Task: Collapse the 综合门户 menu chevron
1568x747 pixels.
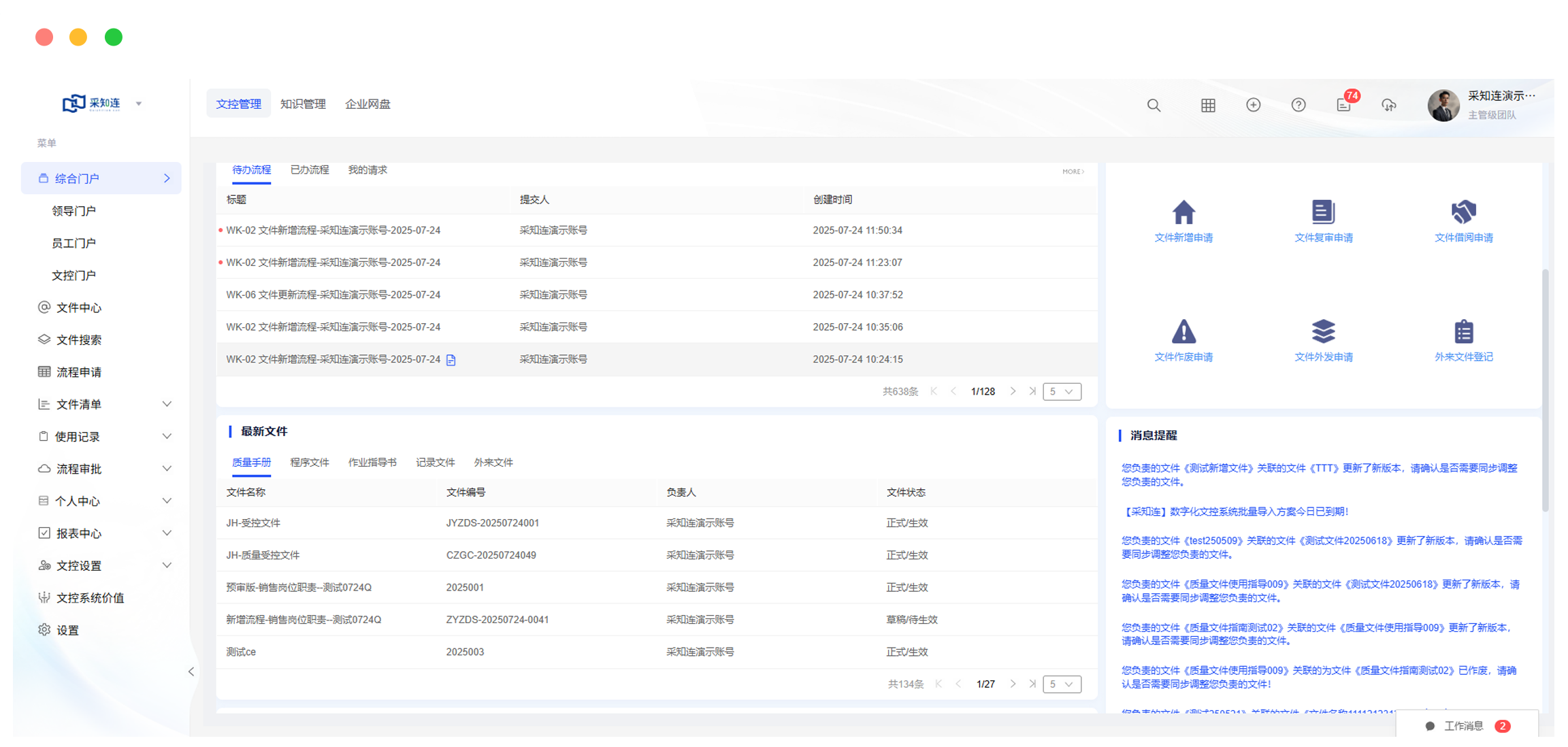Action: pyautogui.click(x=167, y=178)
